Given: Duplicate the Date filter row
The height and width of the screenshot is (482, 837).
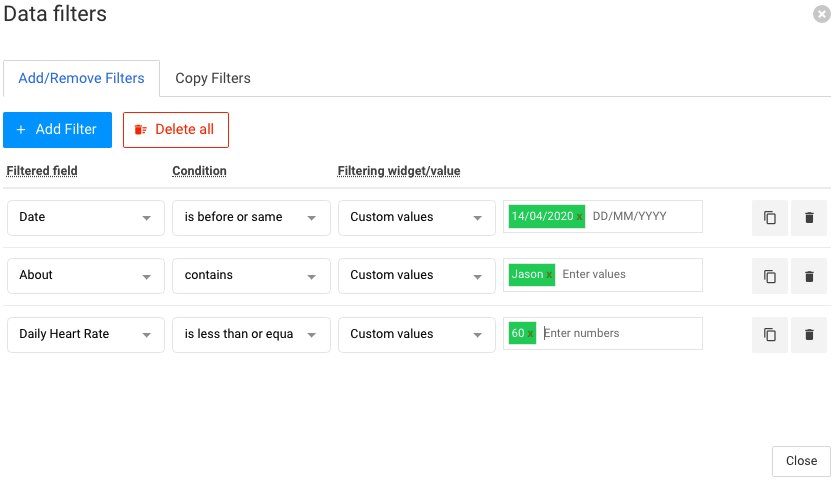Looking at the screenshot, I should coord(769,218).
